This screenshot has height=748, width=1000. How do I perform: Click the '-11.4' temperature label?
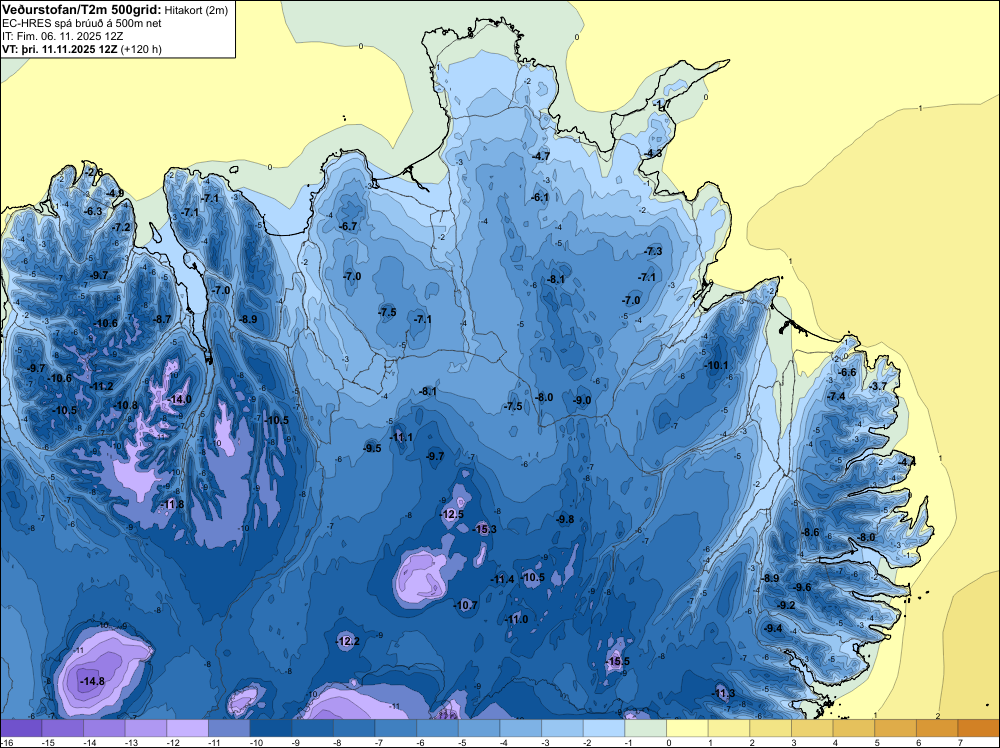[502, 579]
